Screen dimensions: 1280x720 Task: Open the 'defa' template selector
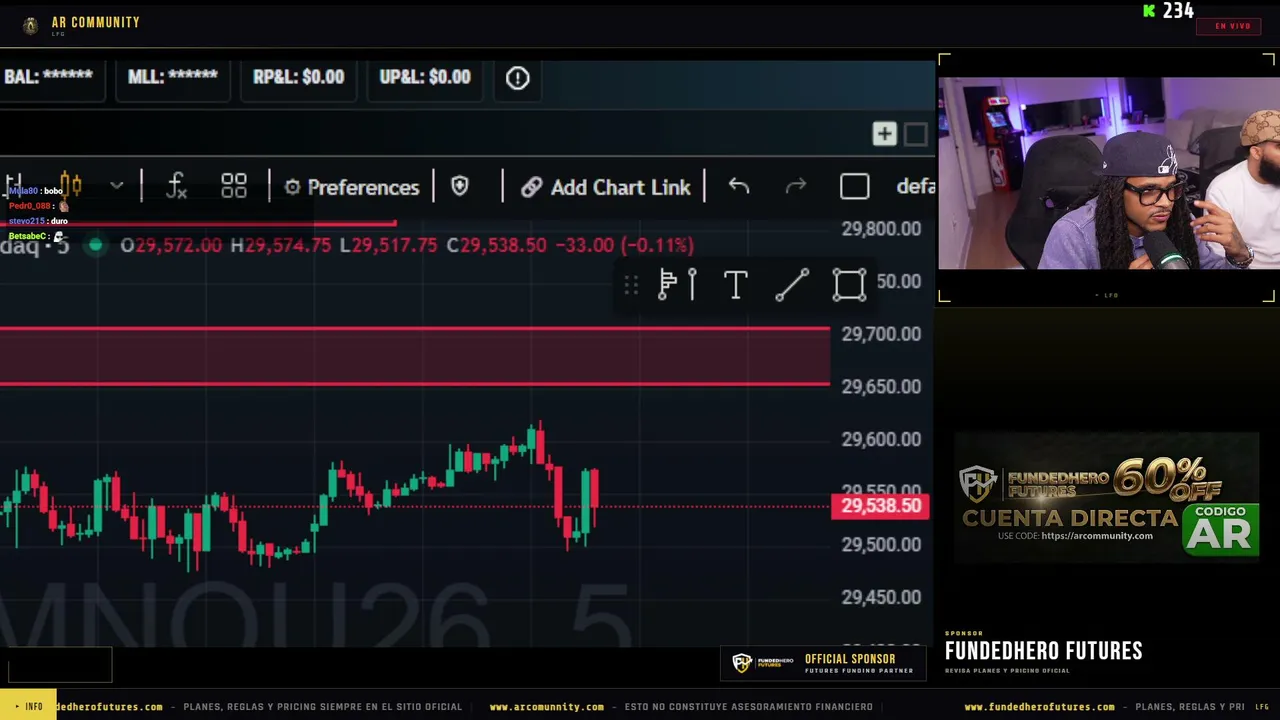point(915,187)
